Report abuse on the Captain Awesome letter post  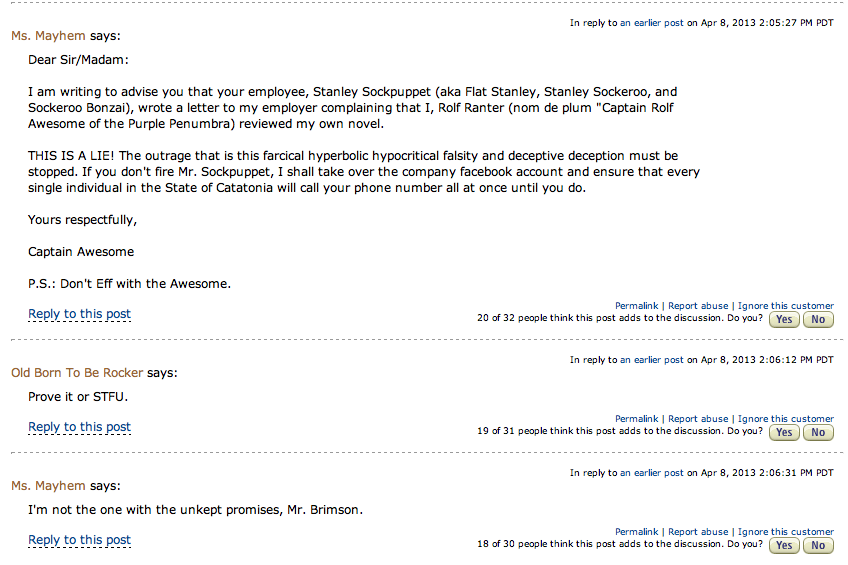click(x=698, y=306)
